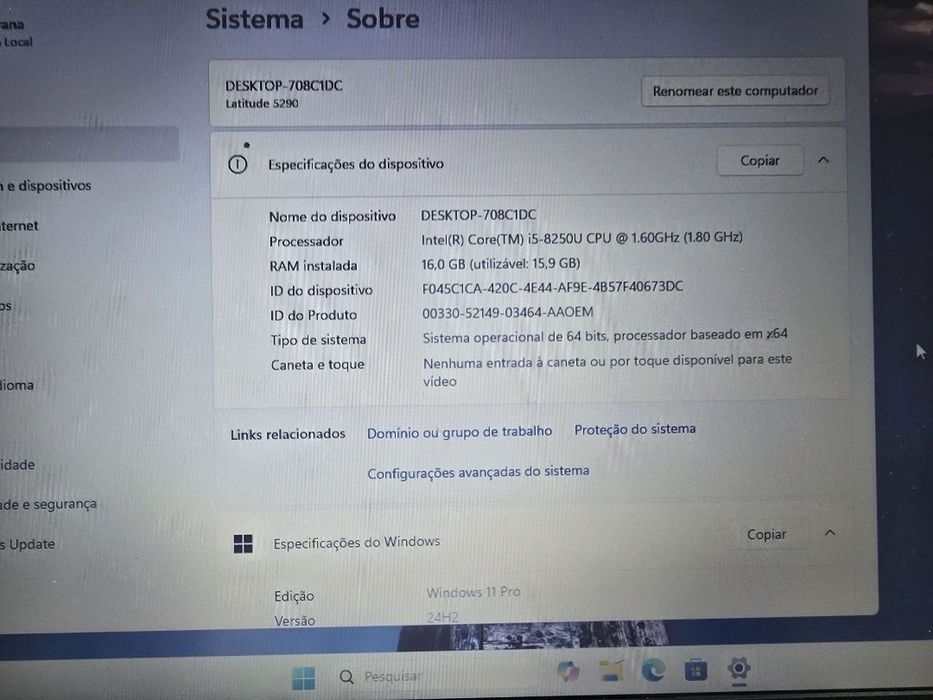Click Renomear este computador button
The width and height of the screenshot is (933, 700).
[x=735, y=91]
